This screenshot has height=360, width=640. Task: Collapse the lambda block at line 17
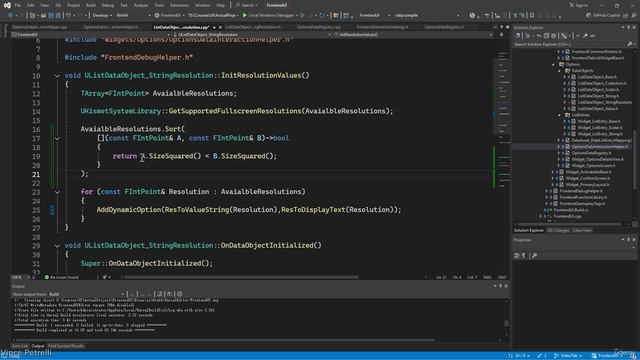(x=57, y=138)
